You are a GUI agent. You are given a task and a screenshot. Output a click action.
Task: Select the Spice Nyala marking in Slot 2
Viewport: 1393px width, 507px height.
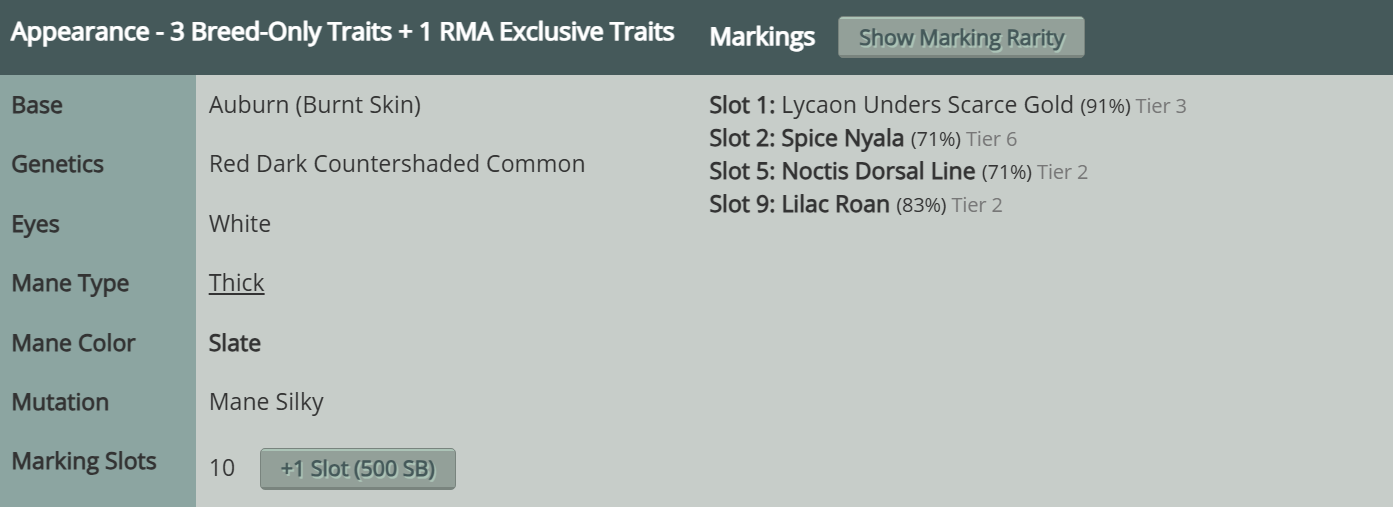(842, 138)
